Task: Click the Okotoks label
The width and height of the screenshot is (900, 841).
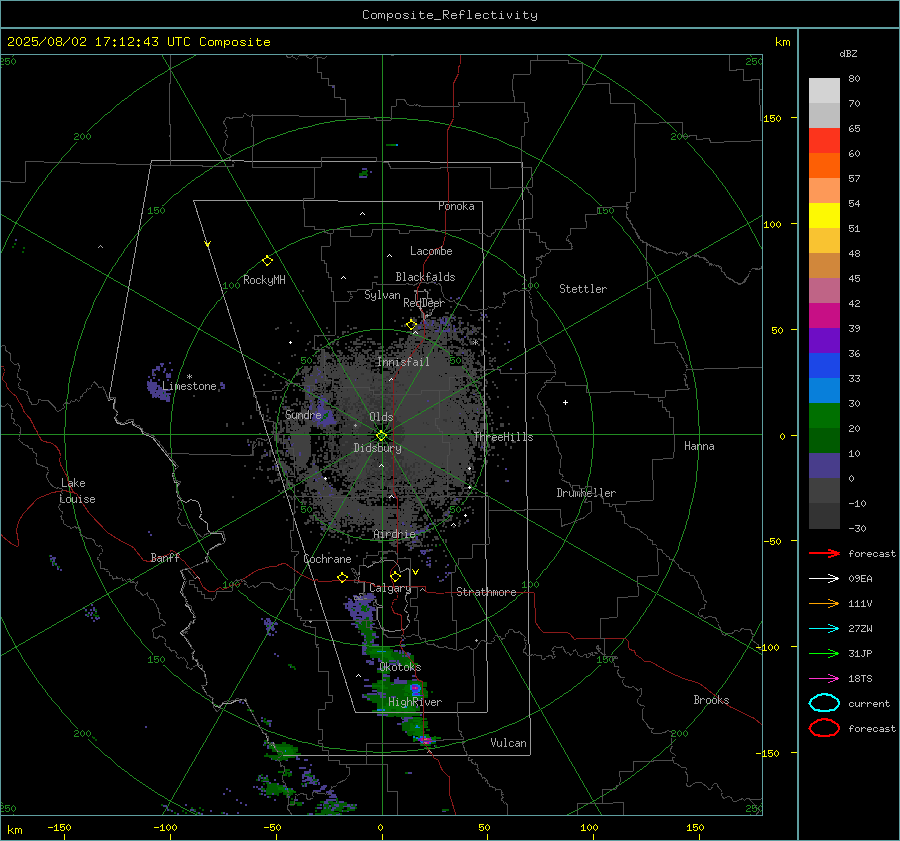Action: click(400, 667)
